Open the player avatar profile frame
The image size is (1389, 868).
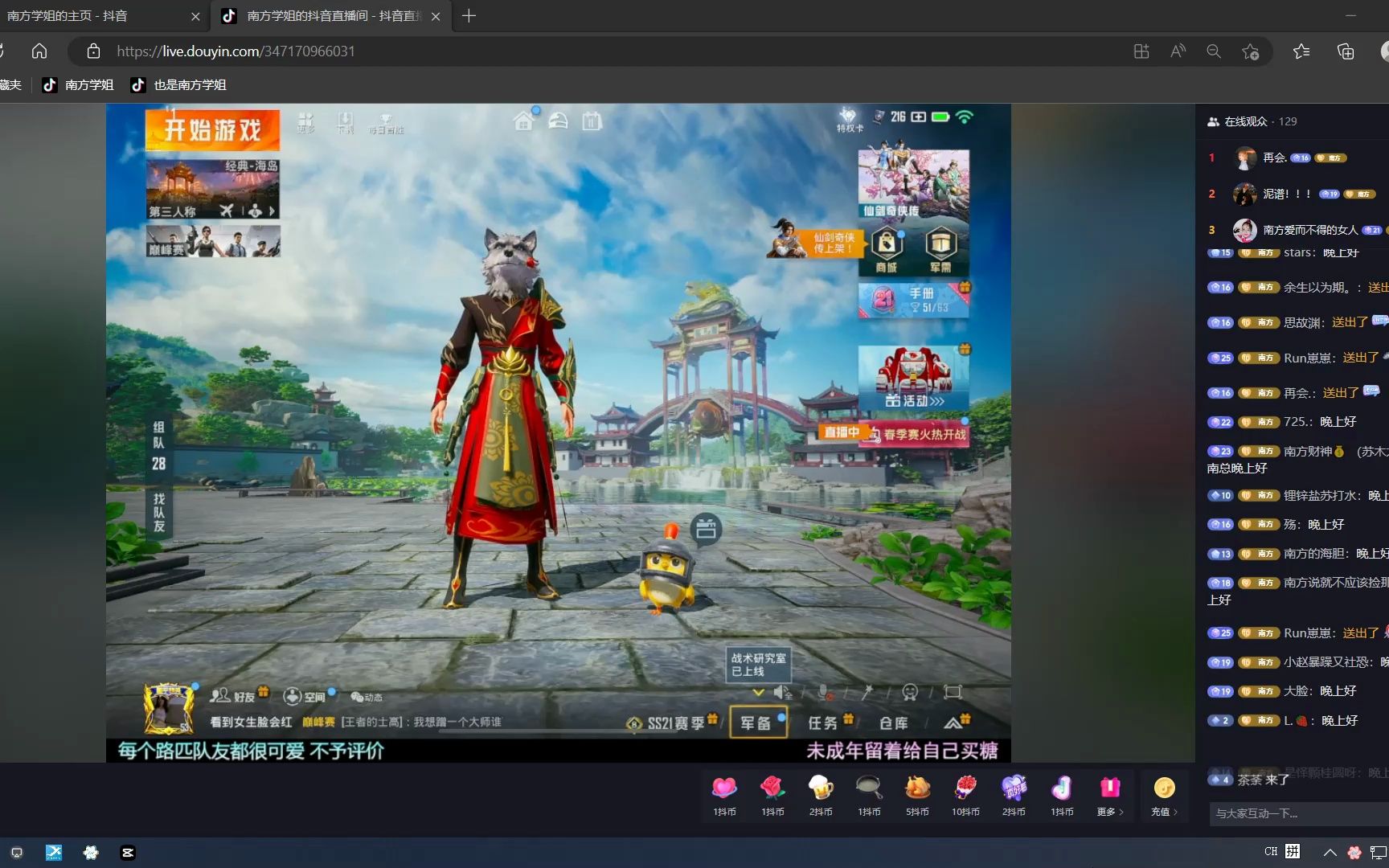(169, 708)
